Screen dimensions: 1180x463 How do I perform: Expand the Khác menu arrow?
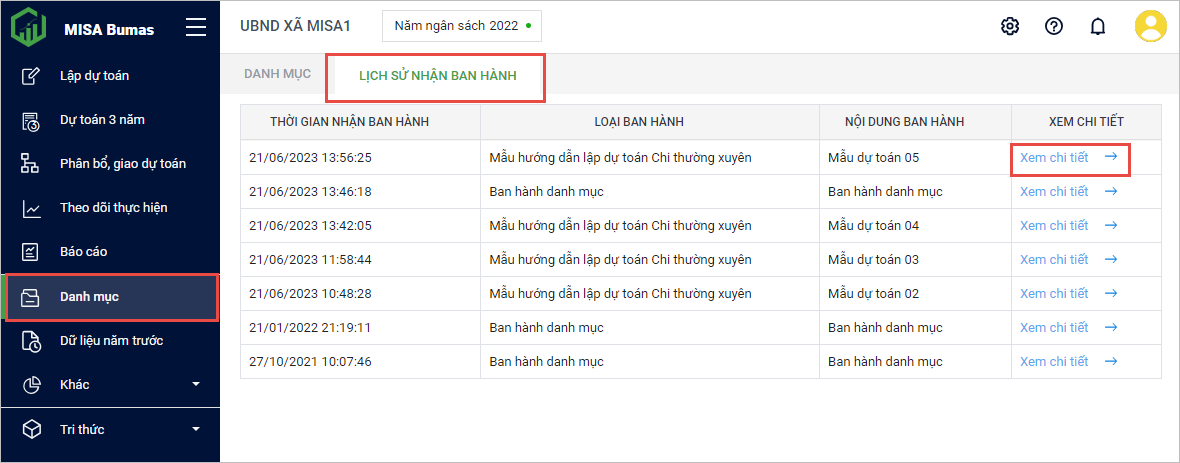196,384
